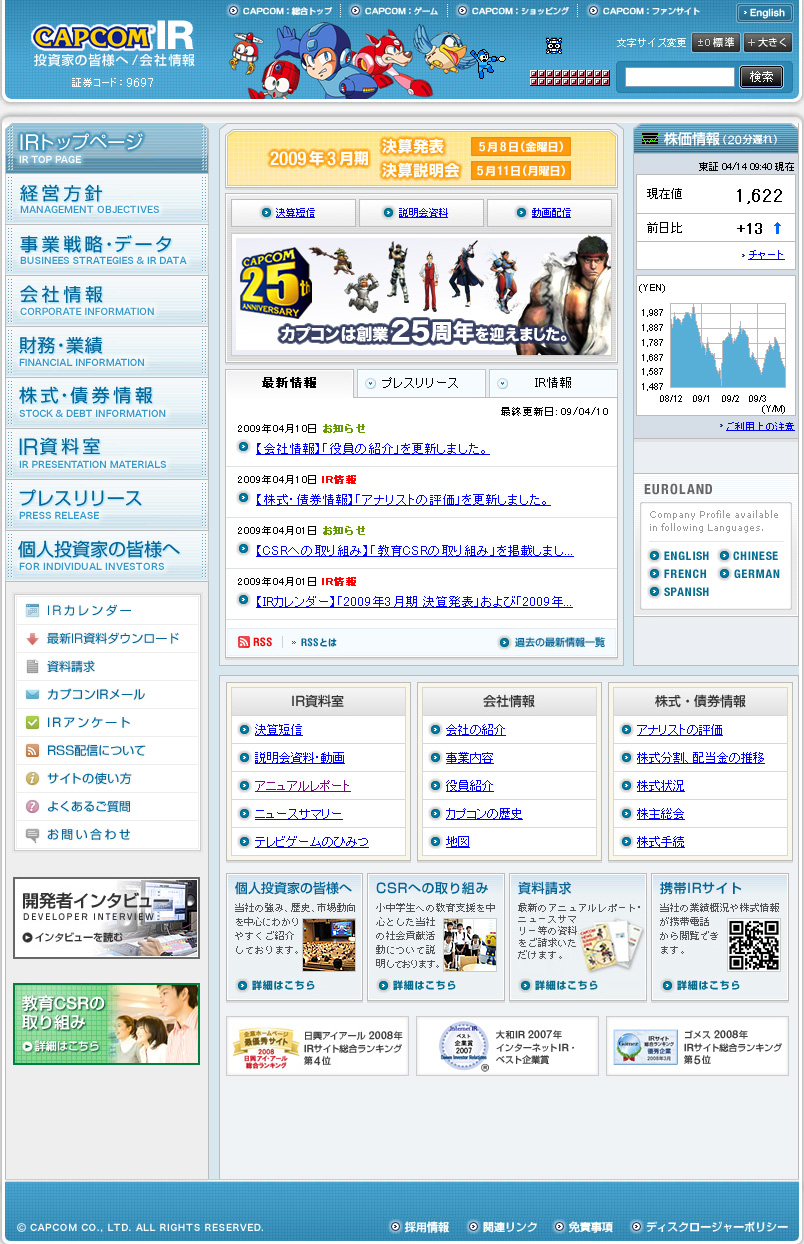Open ディスクロージャーポリシー footer link

point(709,1227)
